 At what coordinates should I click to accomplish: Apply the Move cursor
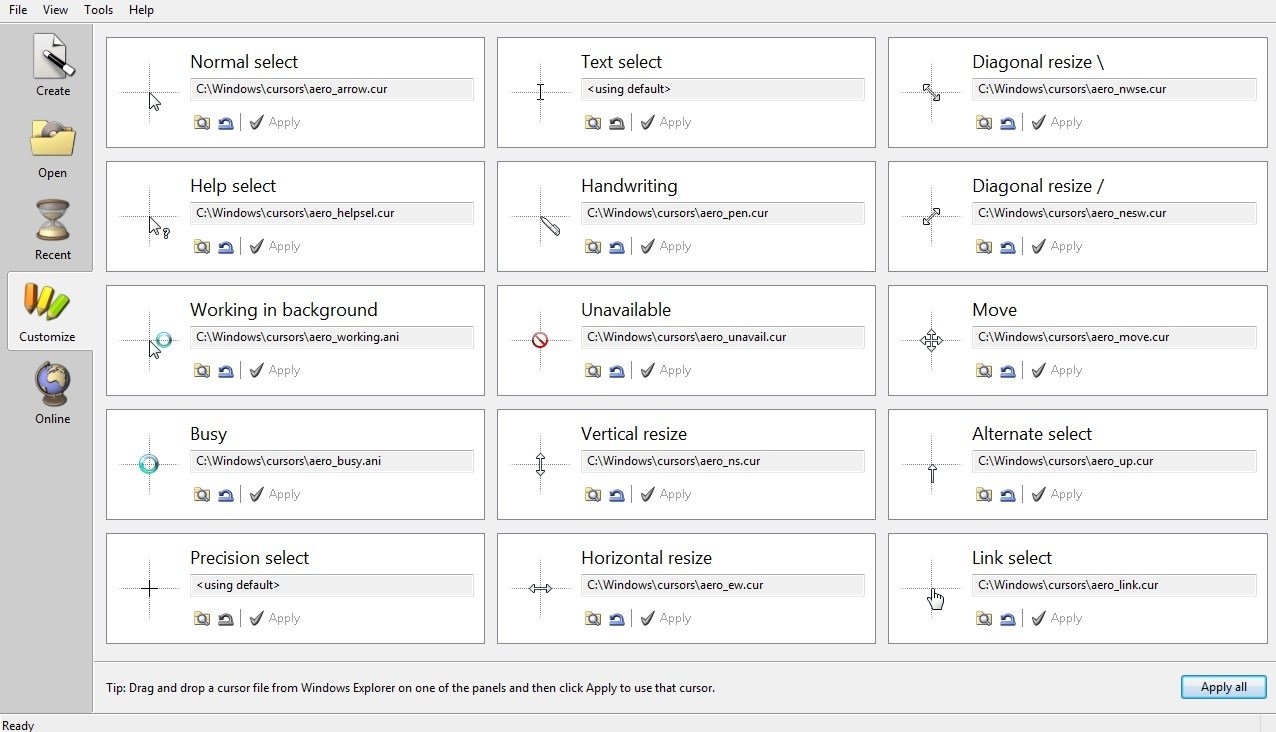1057,370
